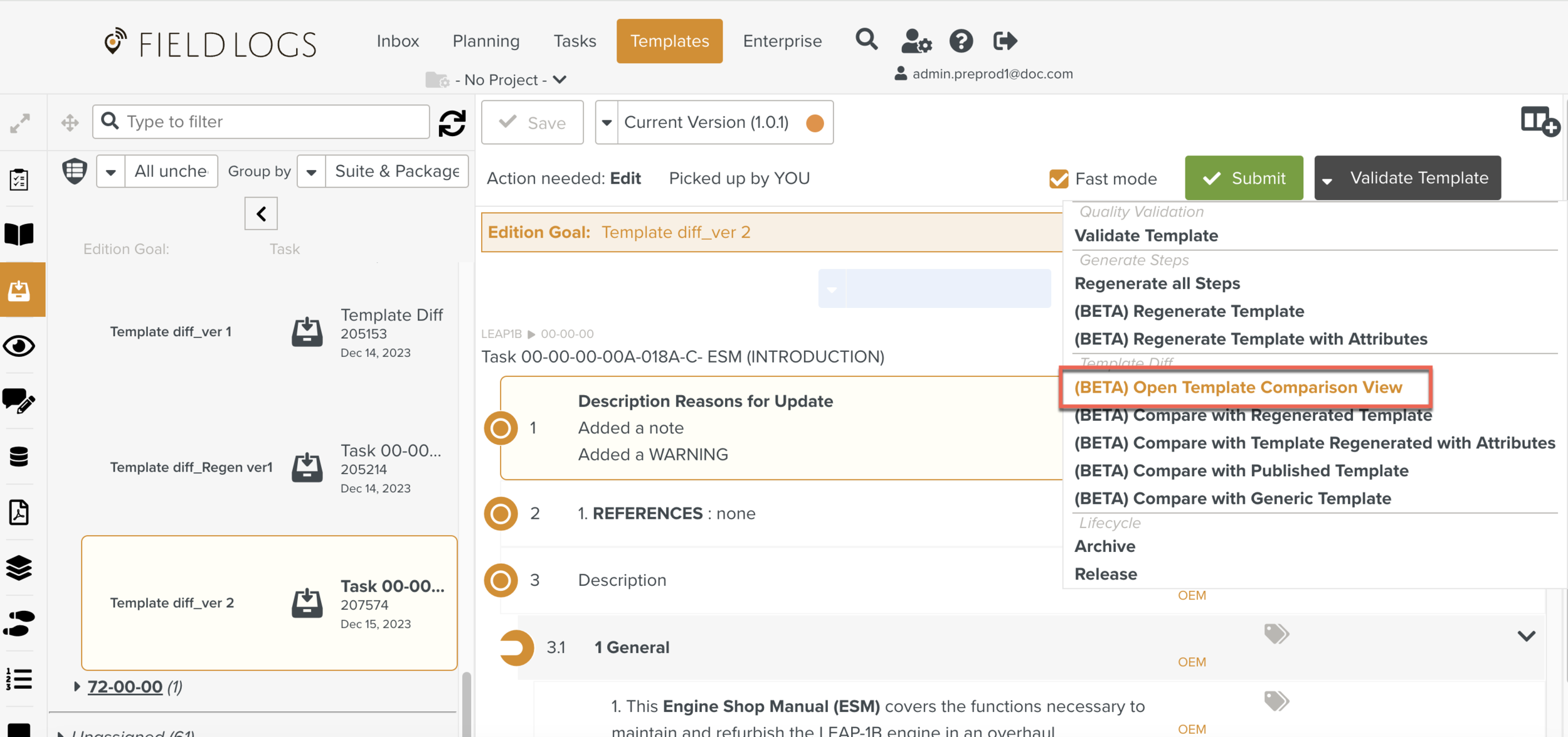Toggle step 2 REFERENCES status circle
The width and height of the screenshot is (1568, 737).
click(501, 514)
